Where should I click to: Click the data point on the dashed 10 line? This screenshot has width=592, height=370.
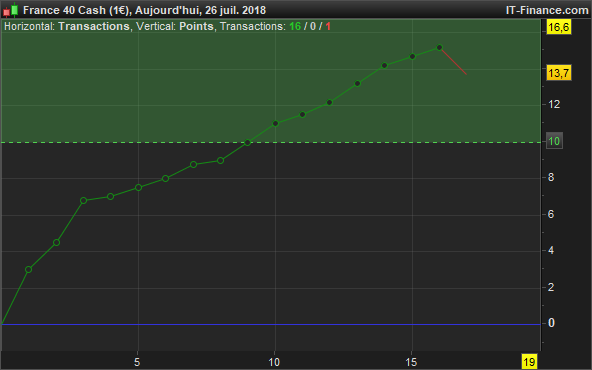[247, 143]
